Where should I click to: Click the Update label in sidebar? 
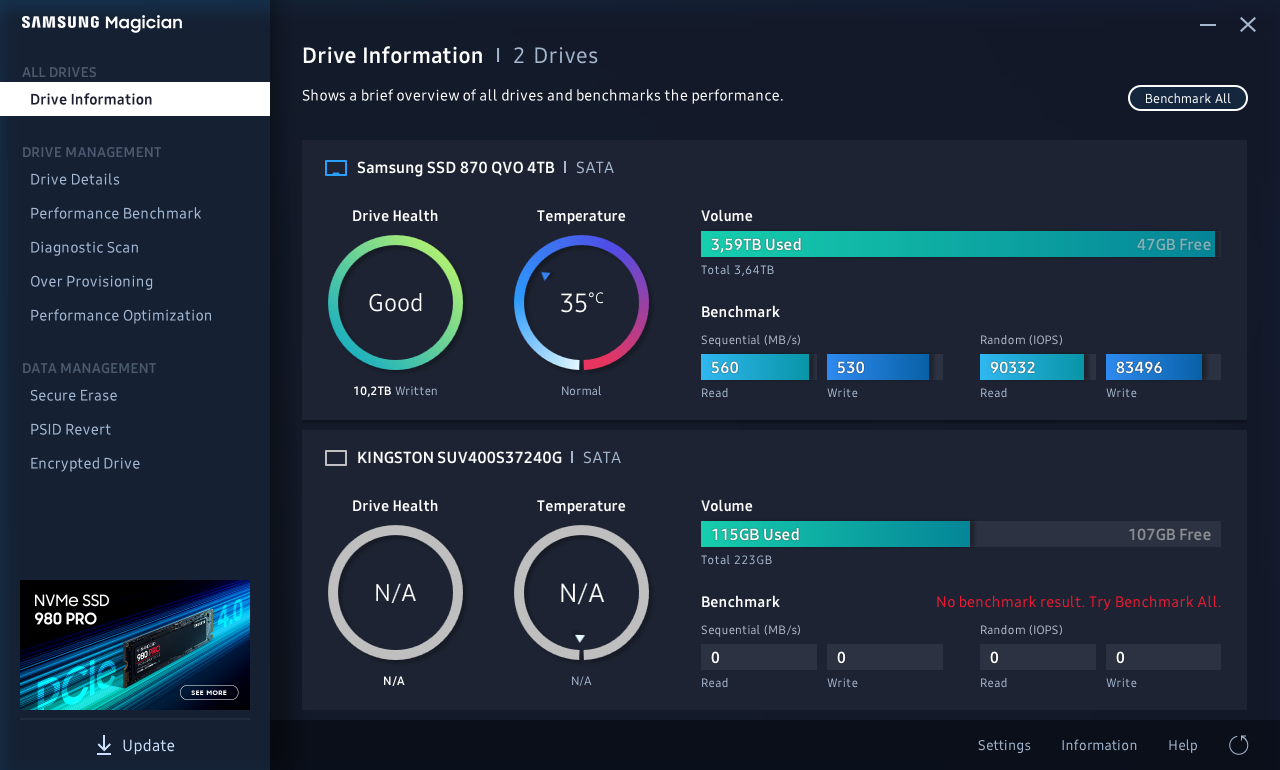click(149, 746)
